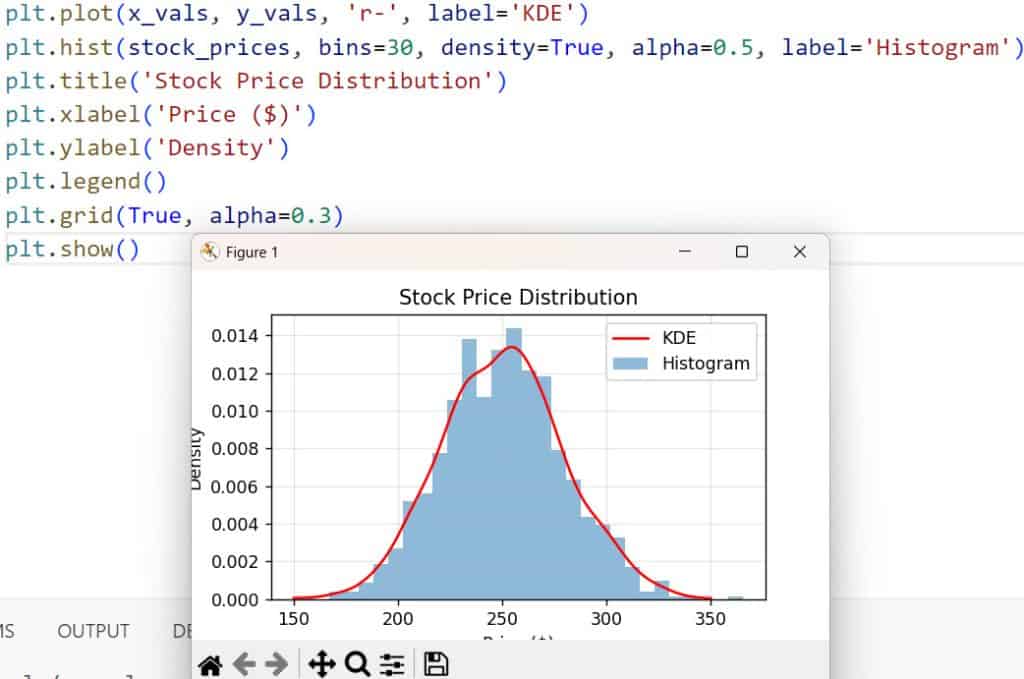Save the figure using floppy disk icon

pyautogui.click(x=435, y=664)
